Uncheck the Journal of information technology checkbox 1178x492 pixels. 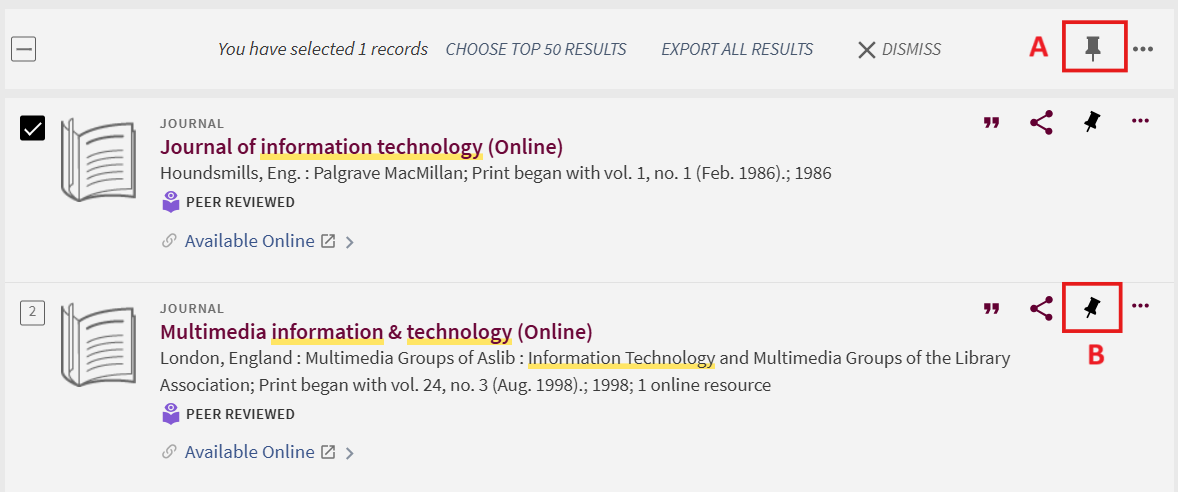(32, 128)
